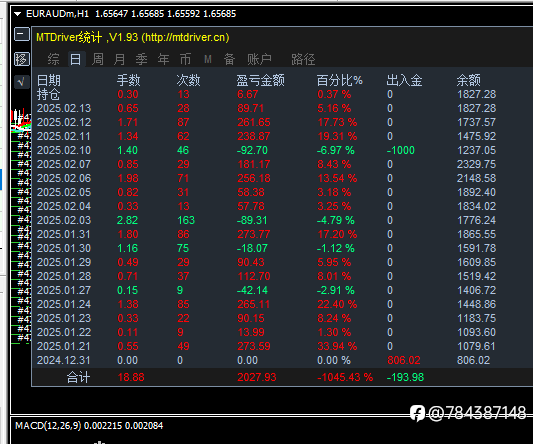Screen dimensions: 533x444
Task: Select the 2025.01.23 date row
Action: (x=64, y=318)
